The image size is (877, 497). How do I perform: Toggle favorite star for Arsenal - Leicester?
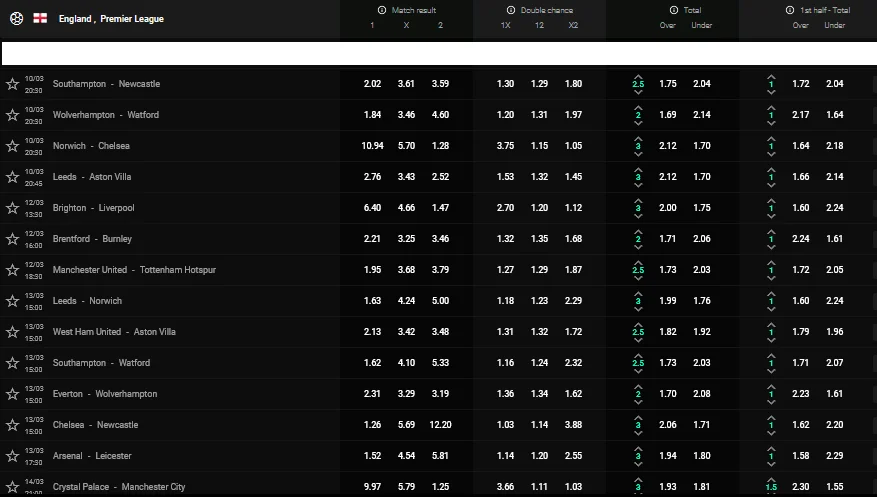(12, 456)
